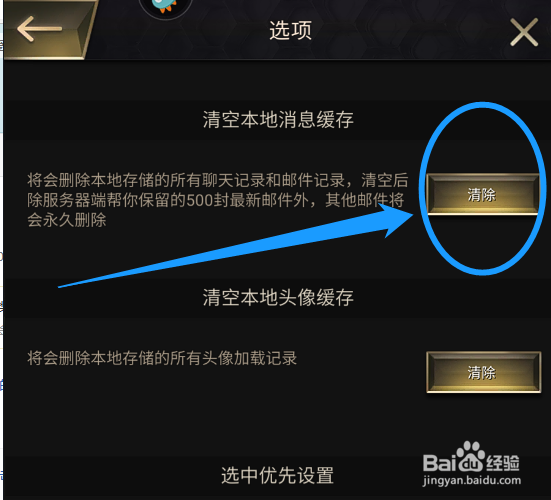Open the jingyan.baidu.com watermark link
The height and width of the screenshot is (500, 551).
click(472, 480)
